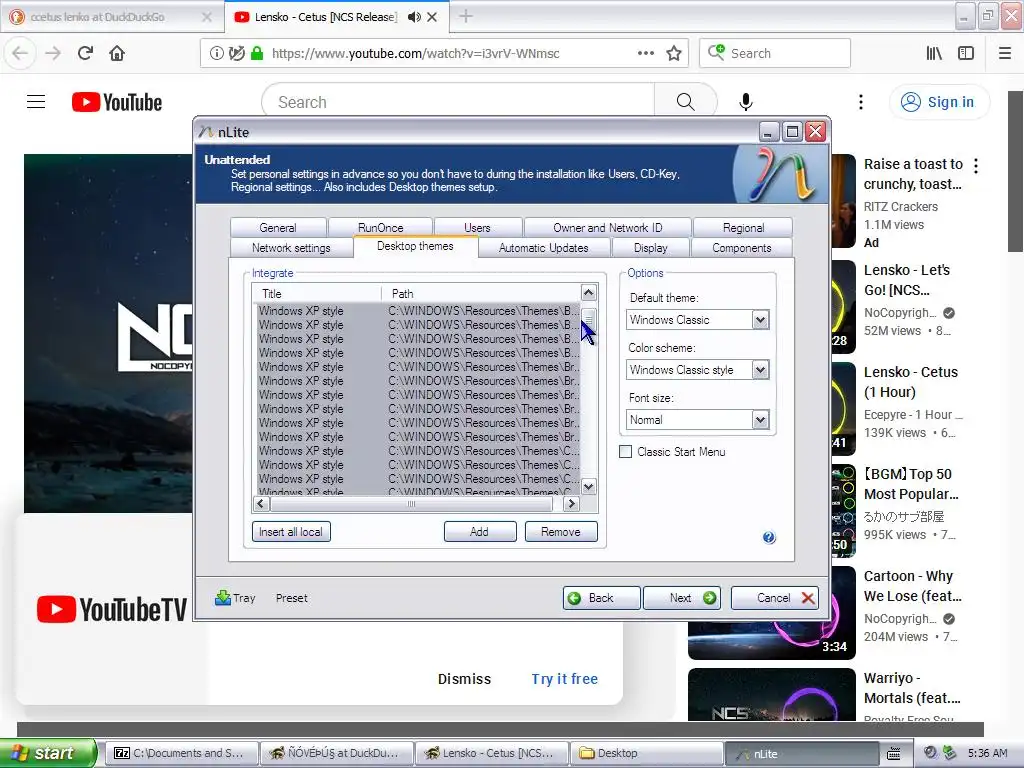Open Automatic Updates tab
The width and height of the screenshot is (1024, 768).
pyautogui.click(x=543, y=248)
